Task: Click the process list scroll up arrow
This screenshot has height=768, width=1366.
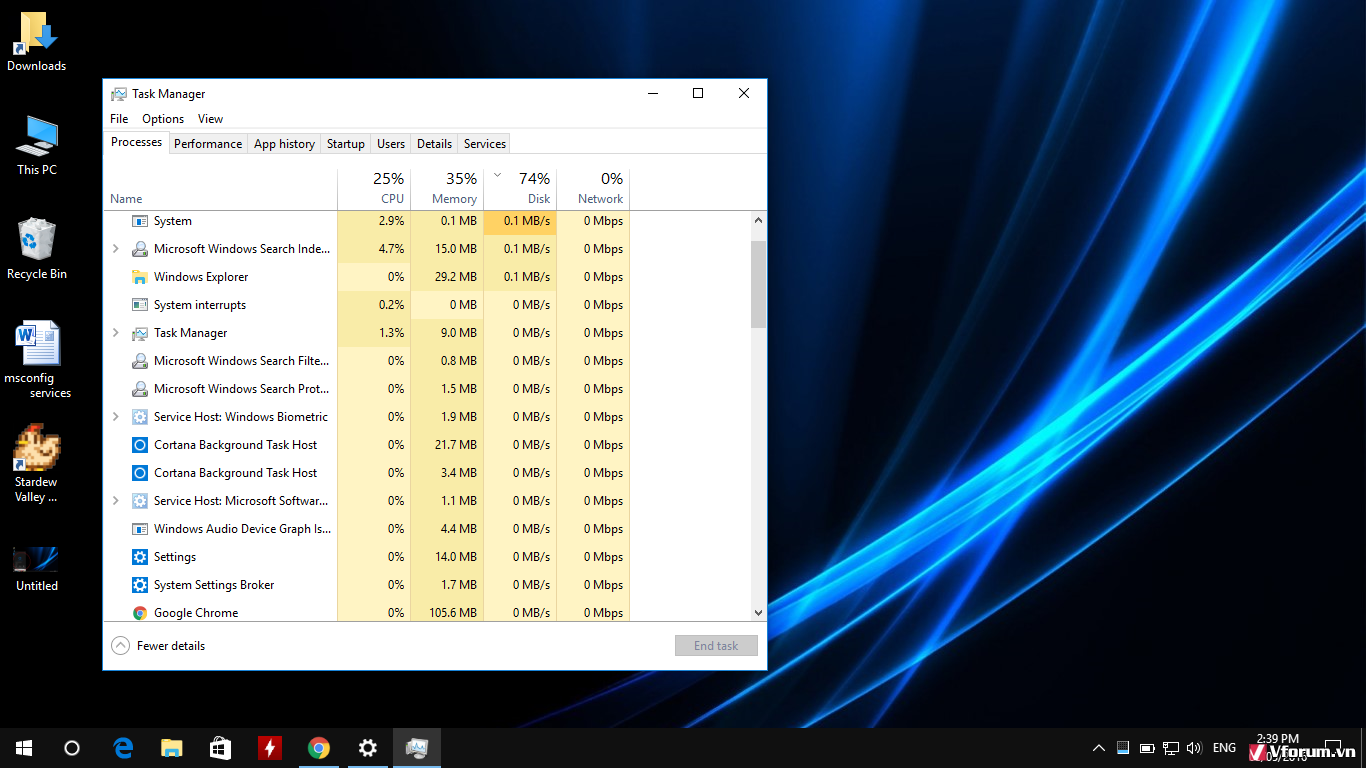Action: [758, 220]
